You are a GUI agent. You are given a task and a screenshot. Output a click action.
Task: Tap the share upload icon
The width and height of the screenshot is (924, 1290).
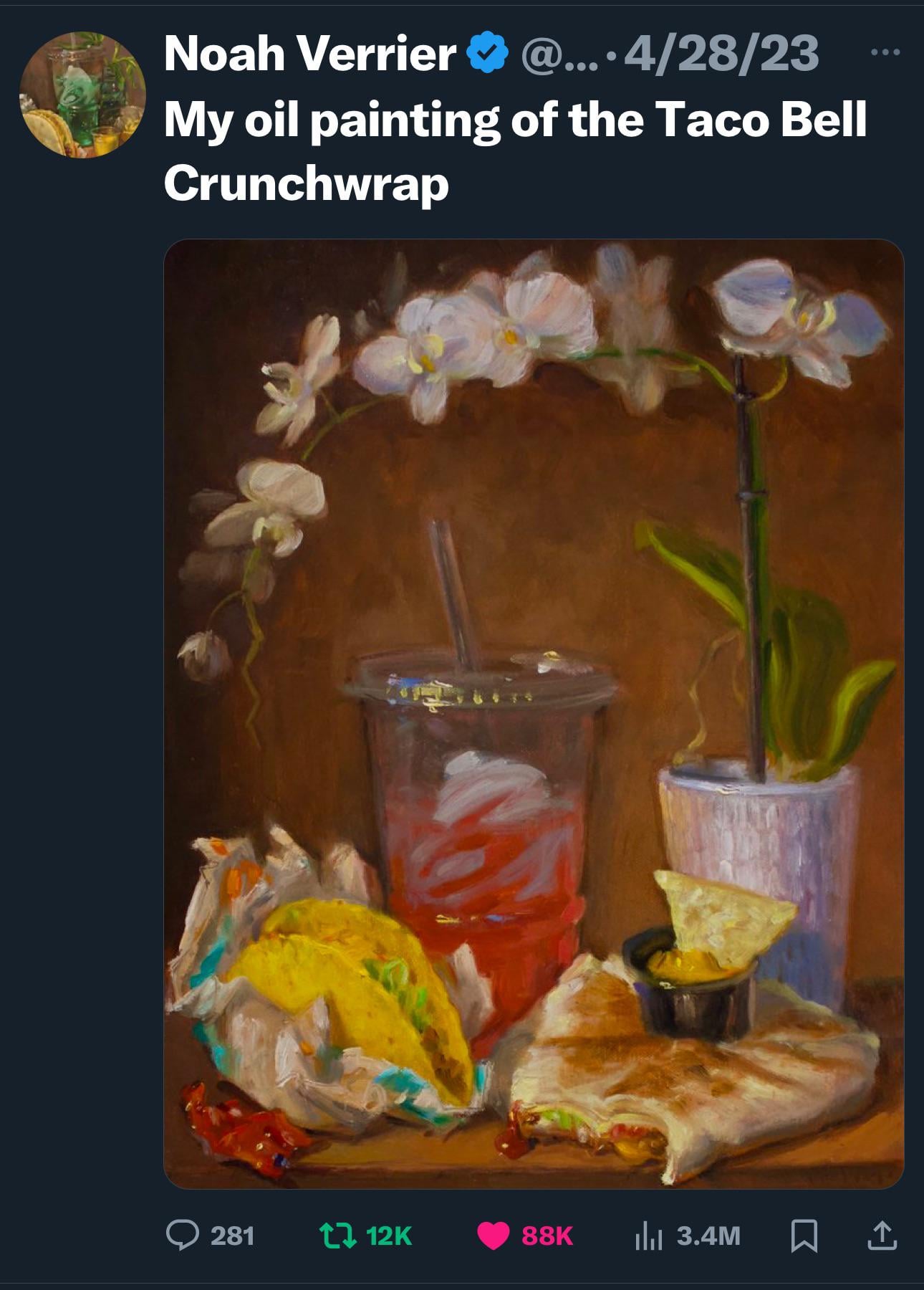(881, 1236)
